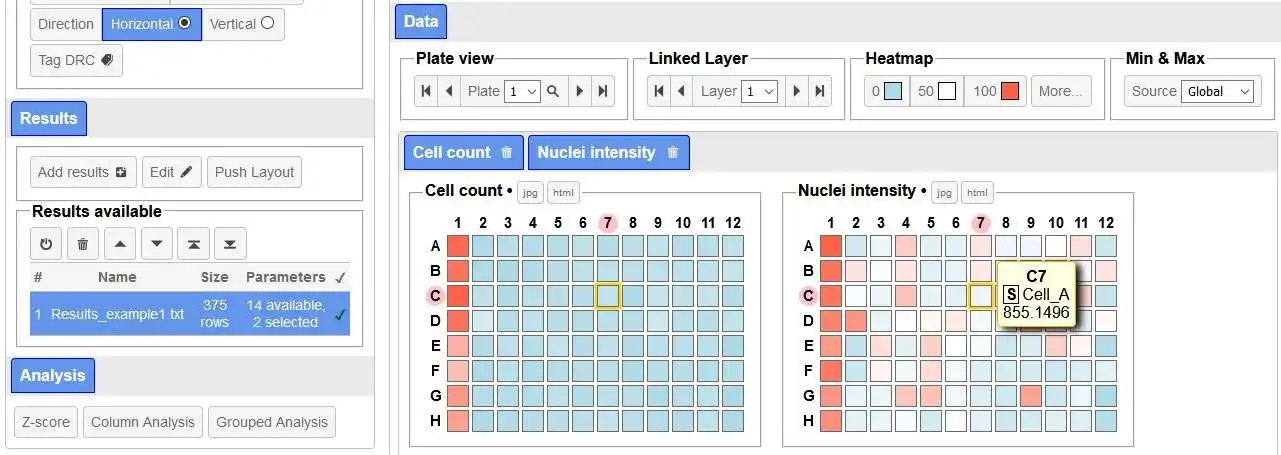
Task: Open the Cell count tab
Action: point(451,153)
